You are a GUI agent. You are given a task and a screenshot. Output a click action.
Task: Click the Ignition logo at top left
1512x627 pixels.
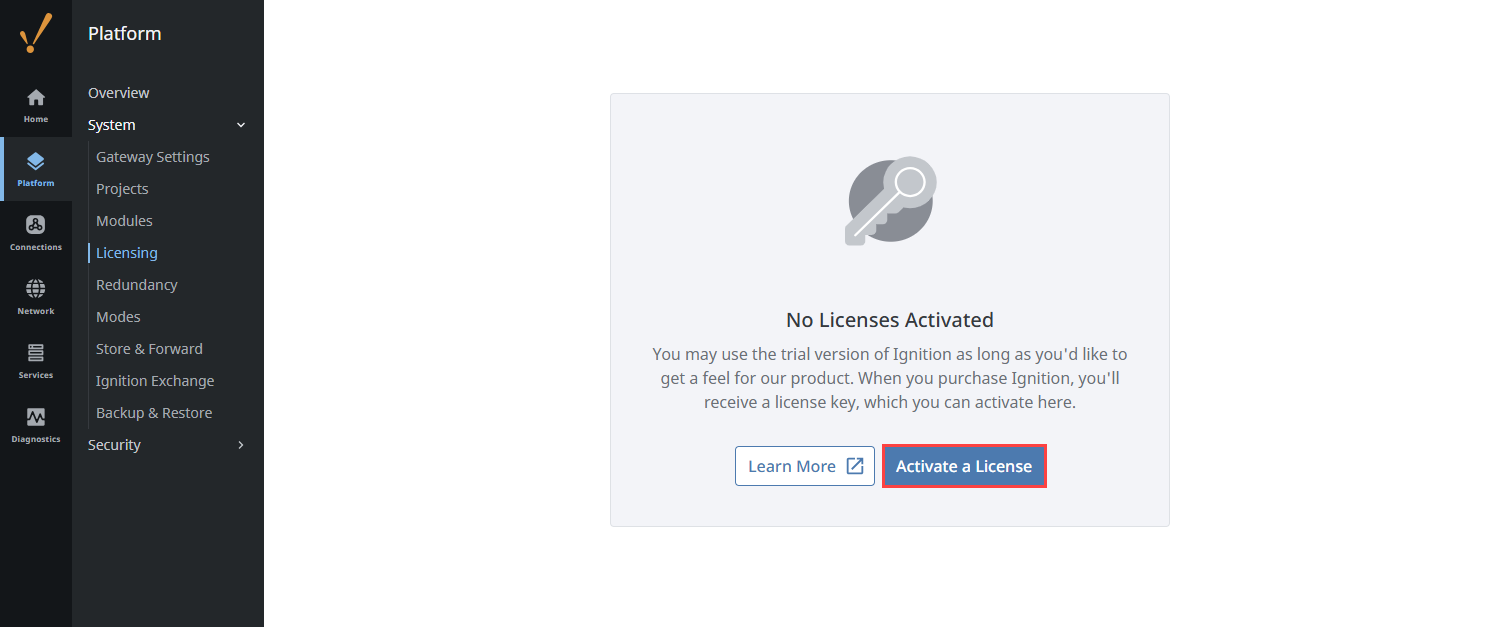(36, 33)
